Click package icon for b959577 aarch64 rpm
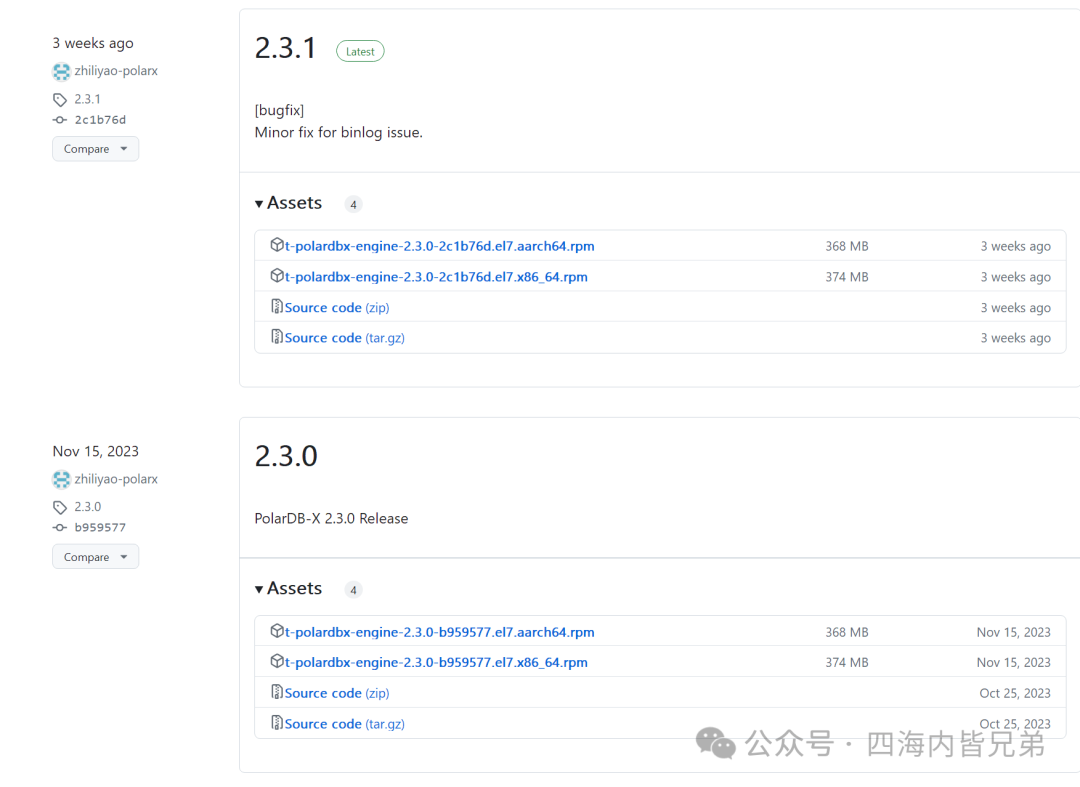Screen dimensions: 1080x787 [277, 631]
